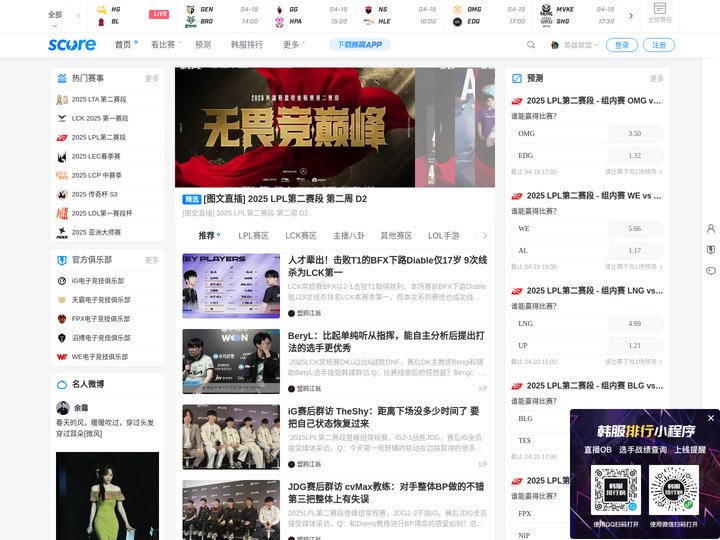720x540 pixels.
Task: Open 该比赛下共1场预测 for LNG vs UP
Action: (634, 362)
